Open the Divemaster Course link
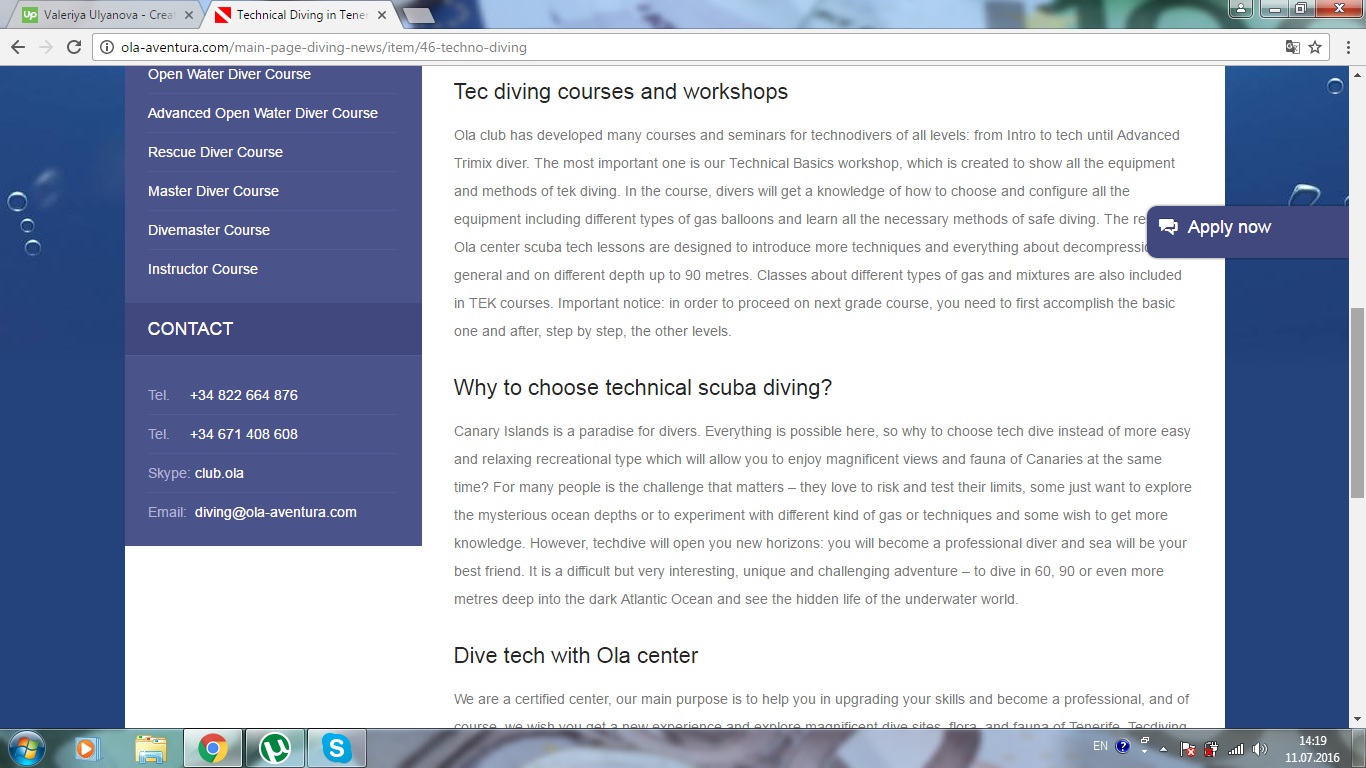The height and width of the screenshot is (768, 1366). 209,230
